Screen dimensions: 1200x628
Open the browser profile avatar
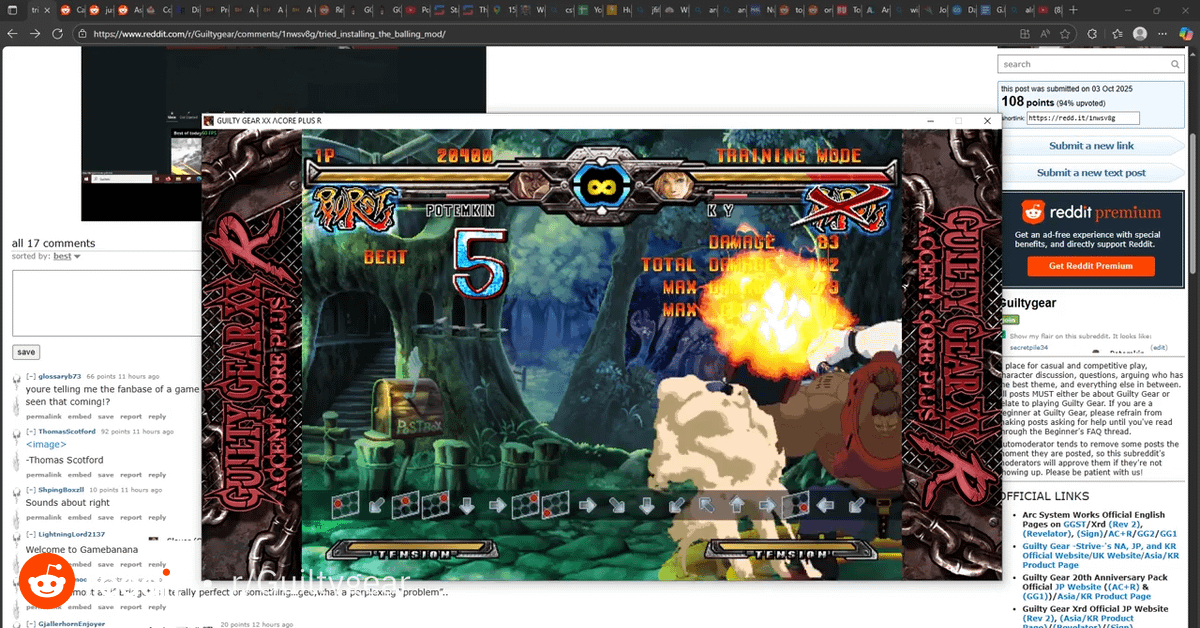[x=1140, y=33]
